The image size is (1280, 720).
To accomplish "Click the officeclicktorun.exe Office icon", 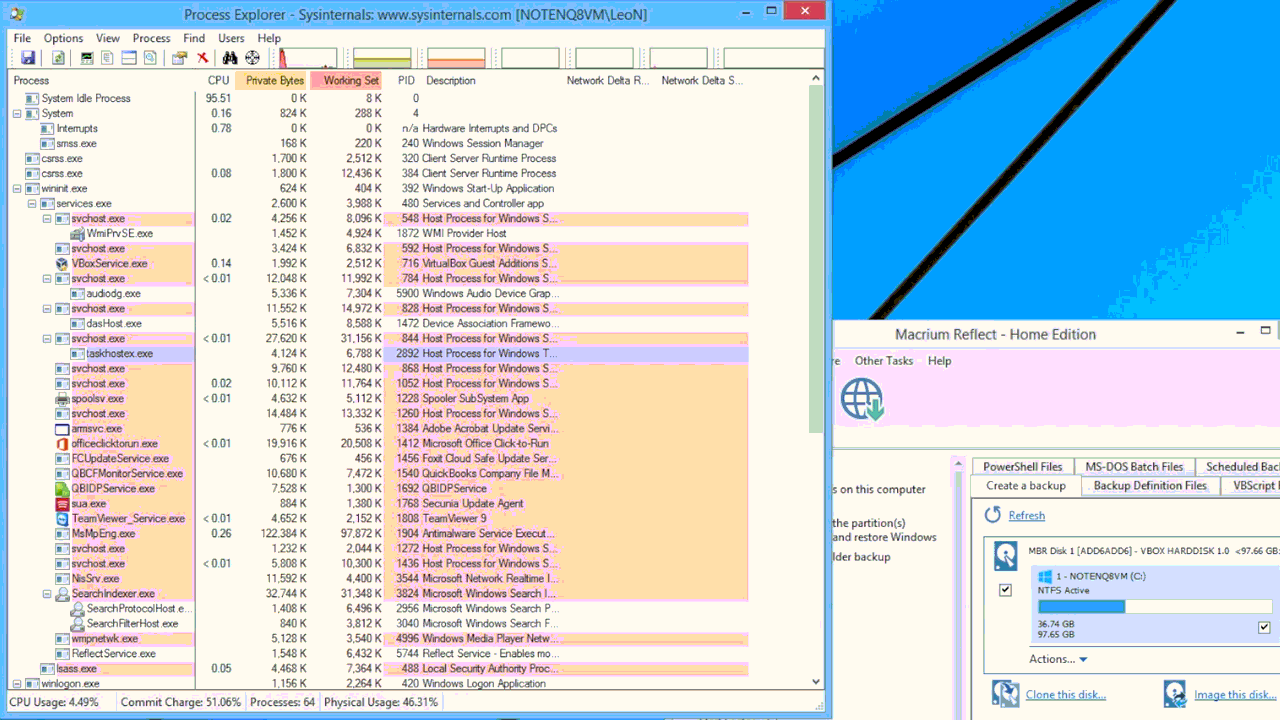I will click(62, 444).
